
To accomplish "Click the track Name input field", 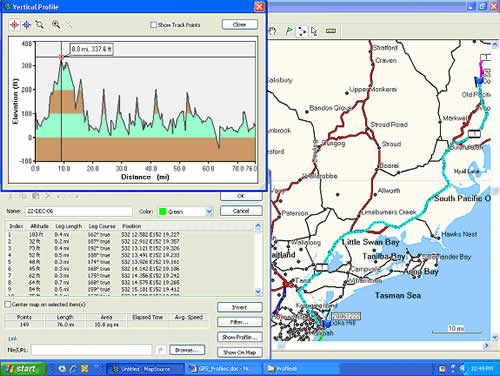I will click(x=79, y=211).
